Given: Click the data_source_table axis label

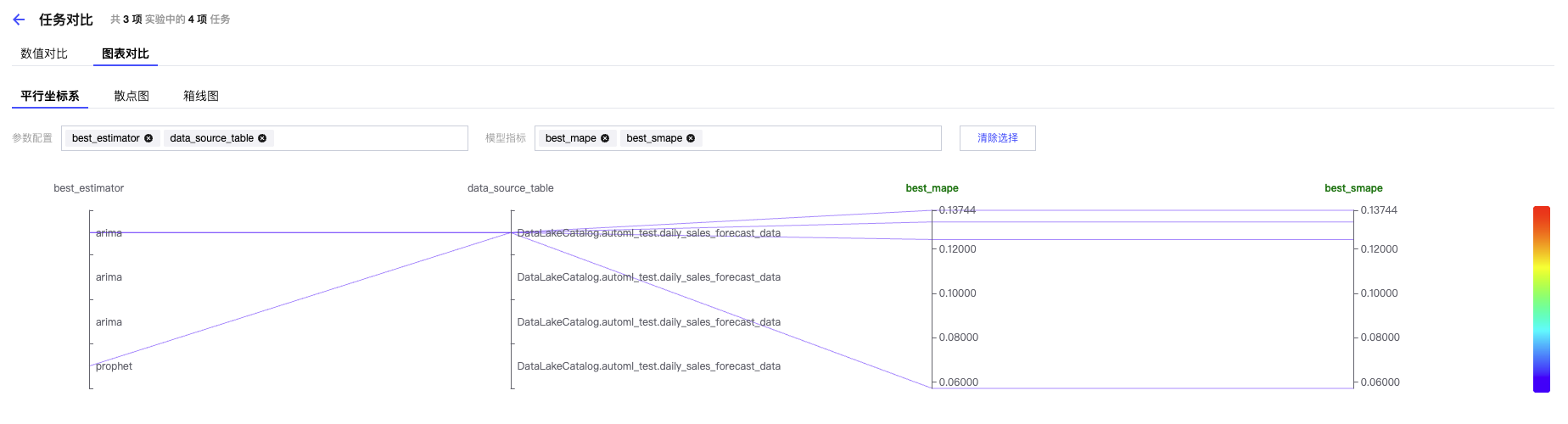Looking at the screenshot, I should [x=510, y=188].
